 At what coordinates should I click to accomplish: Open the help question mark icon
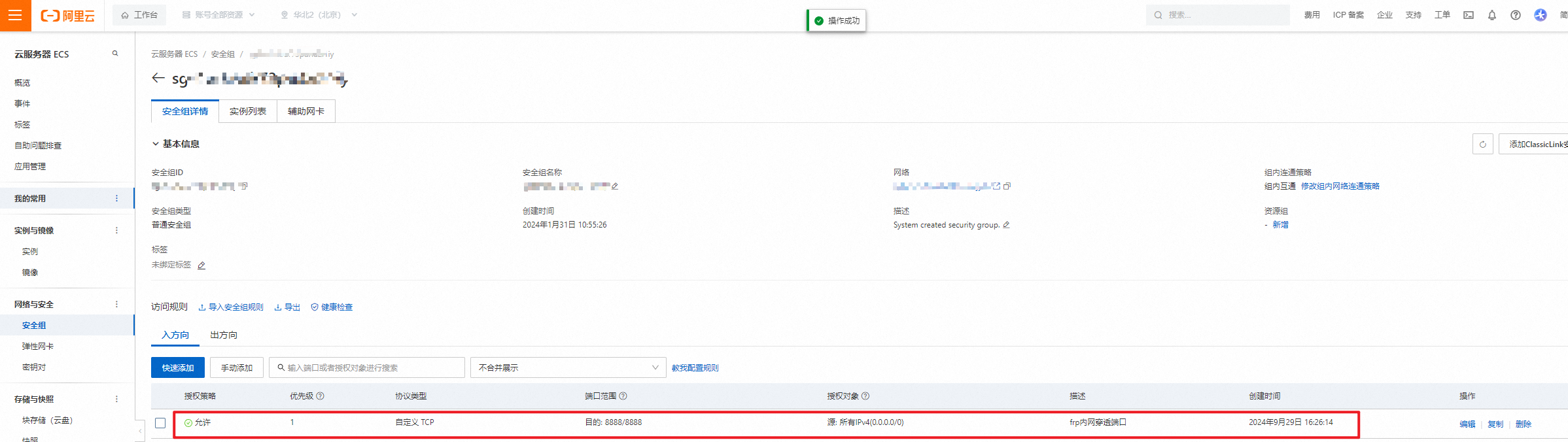(x=1515, y=15)
